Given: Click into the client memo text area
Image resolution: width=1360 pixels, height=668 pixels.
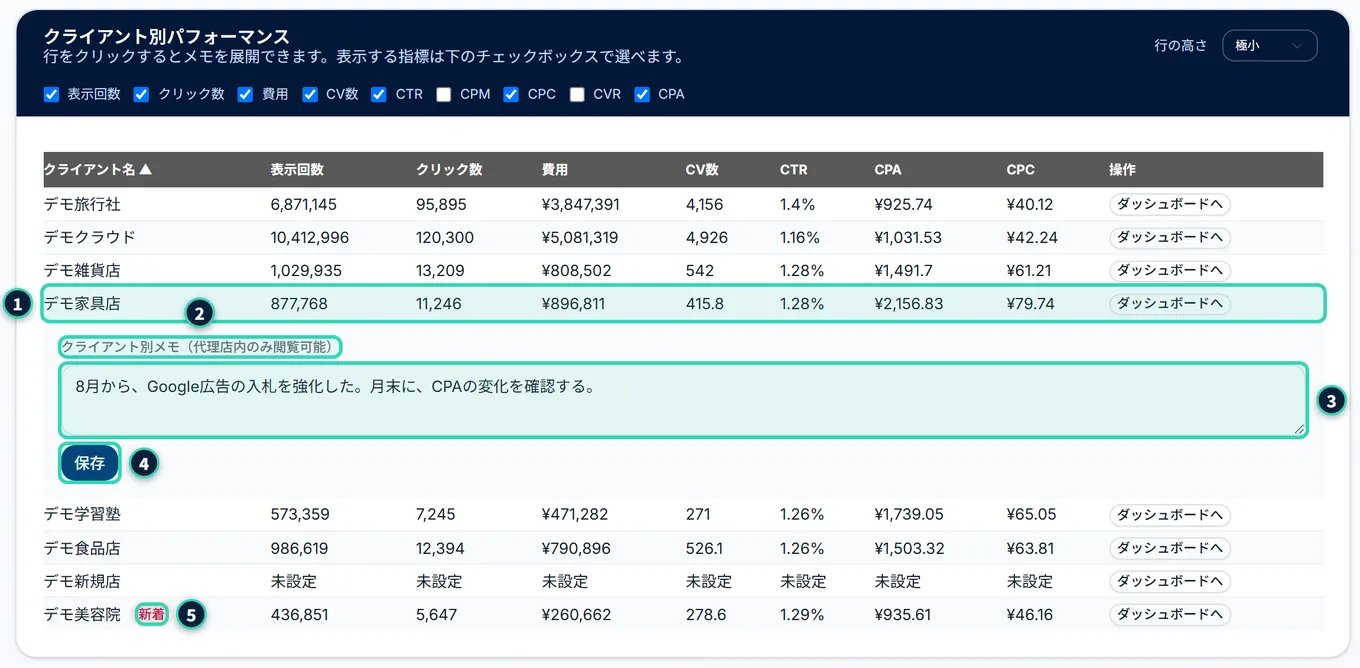Looking at the screenshot, I should pos(683,400).
